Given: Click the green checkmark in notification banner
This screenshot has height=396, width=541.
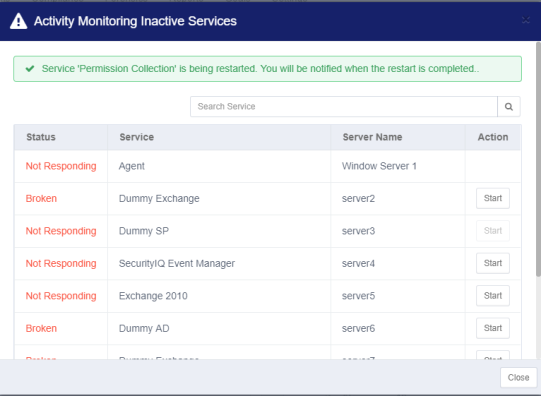Looking at the screenshot, I should coord(30,68).
